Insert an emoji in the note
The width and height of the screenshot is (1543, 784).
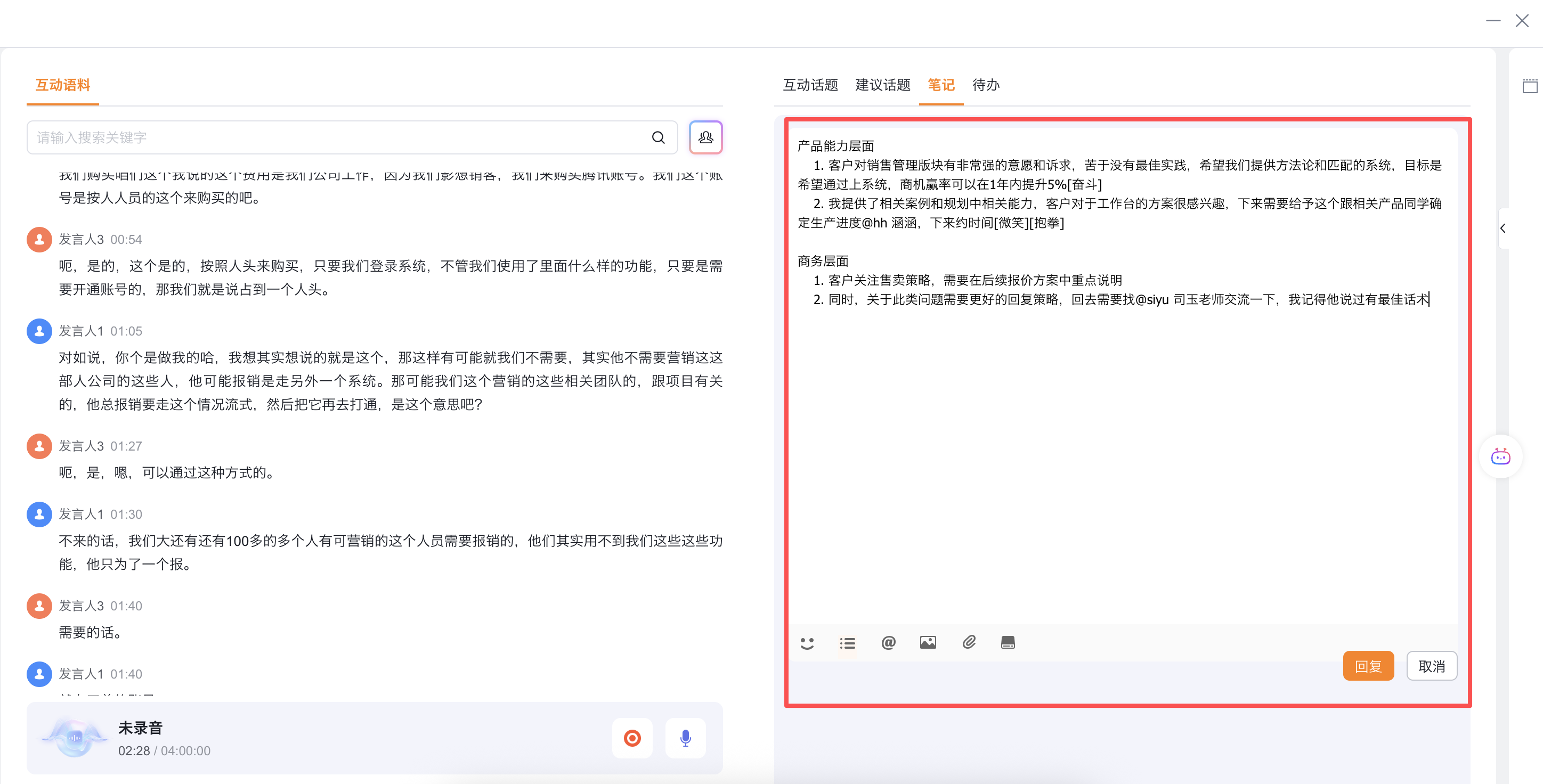point(807,643)
